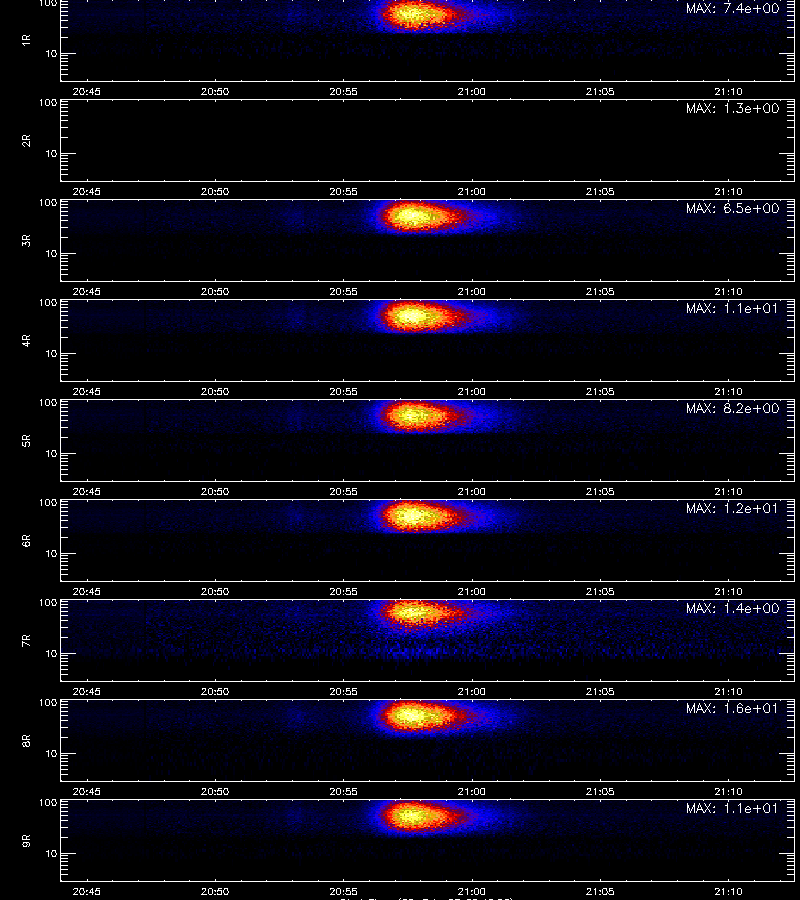The image size is (800, 900).
Task: Click the 20:50 time label under panel 4R
Action: 215,391
